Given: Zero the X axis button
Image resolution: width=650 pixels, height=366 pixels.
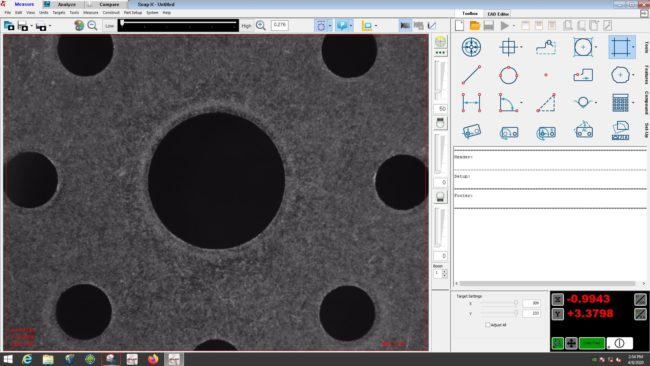Looking at the screenshot, I should click(x=558, y=299).
